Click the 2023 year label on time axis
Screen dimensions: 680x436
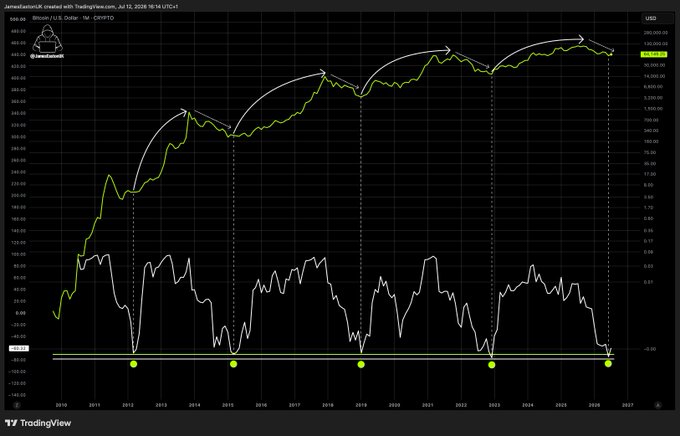pos(494,405)
